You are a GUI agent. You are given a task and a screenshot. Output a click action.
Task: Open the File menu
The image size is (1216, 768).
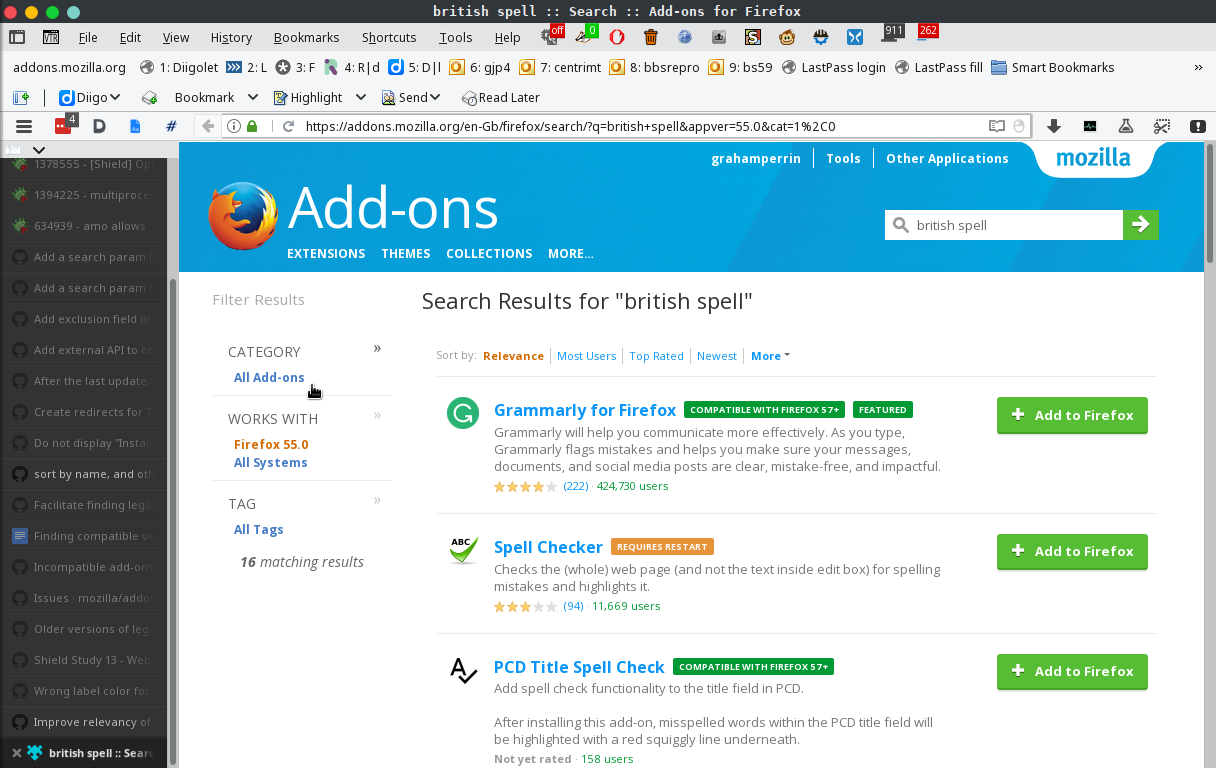click(88, 37)
